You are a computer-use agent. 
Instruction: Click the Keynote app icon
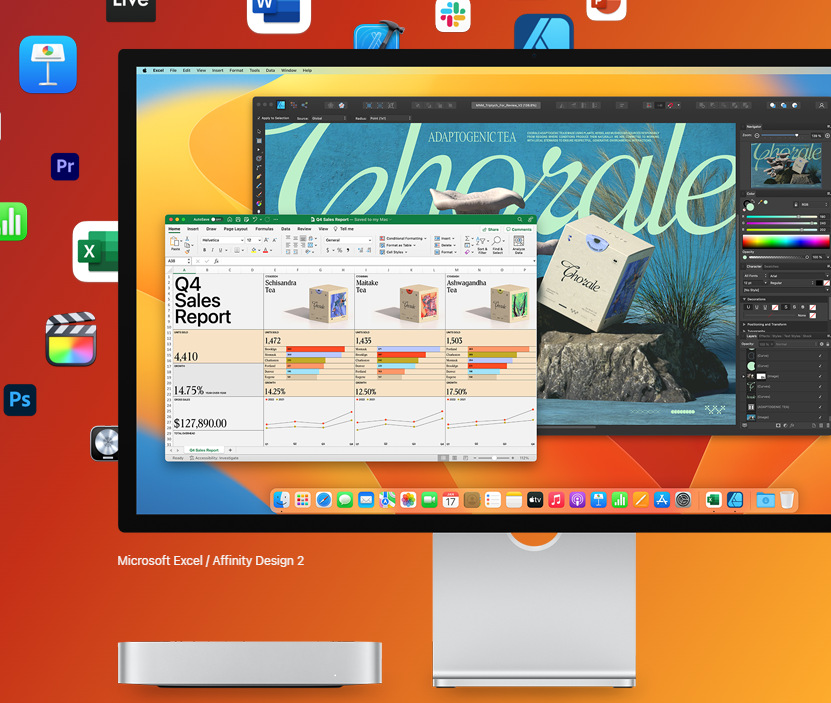tap(48, 64)
